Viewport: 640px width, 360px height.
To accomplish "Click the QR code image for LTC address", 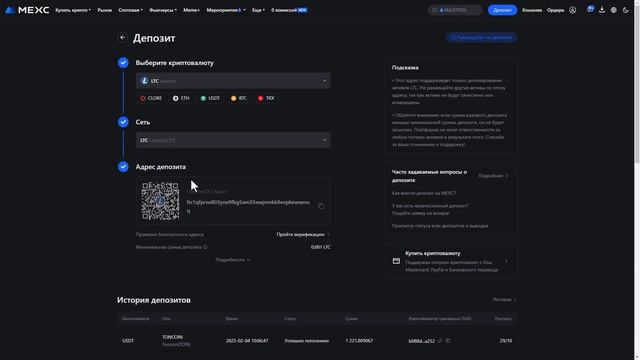I will (160, 201).
